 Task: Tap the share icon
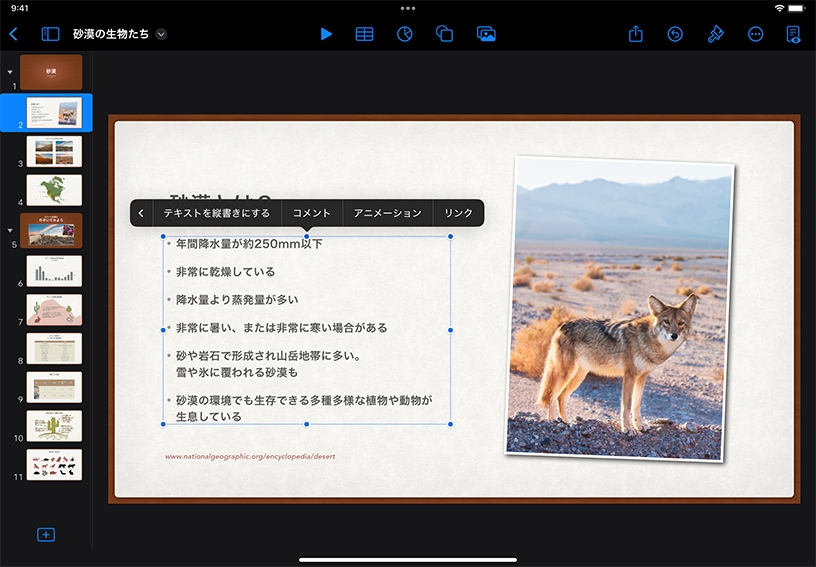point(636,34)
